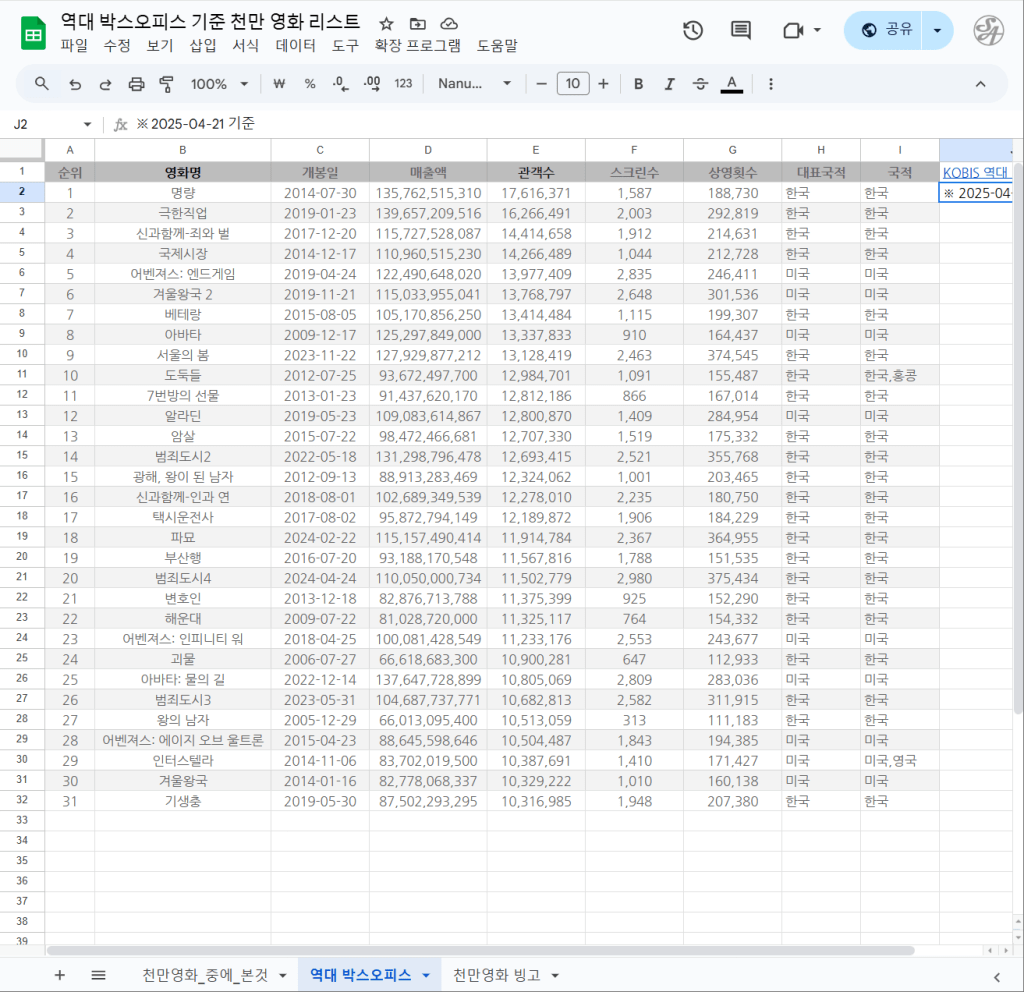The image size is (1024, 992).
Task: Toggle bold formatting
Action: [638, 84]
